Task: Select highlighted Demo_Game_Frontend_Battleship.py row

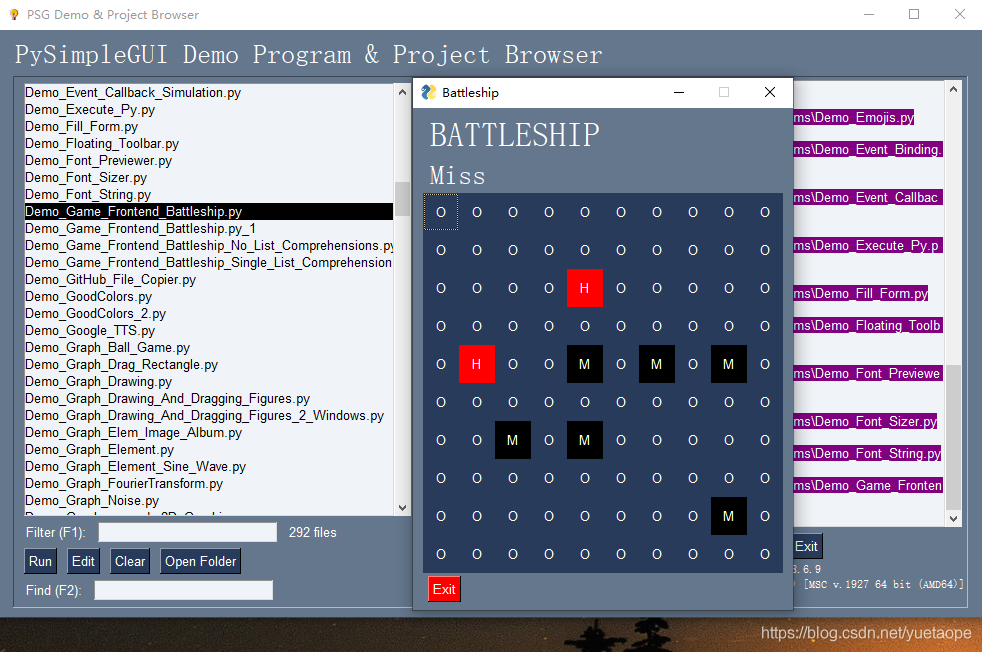Action: [209, 211]
